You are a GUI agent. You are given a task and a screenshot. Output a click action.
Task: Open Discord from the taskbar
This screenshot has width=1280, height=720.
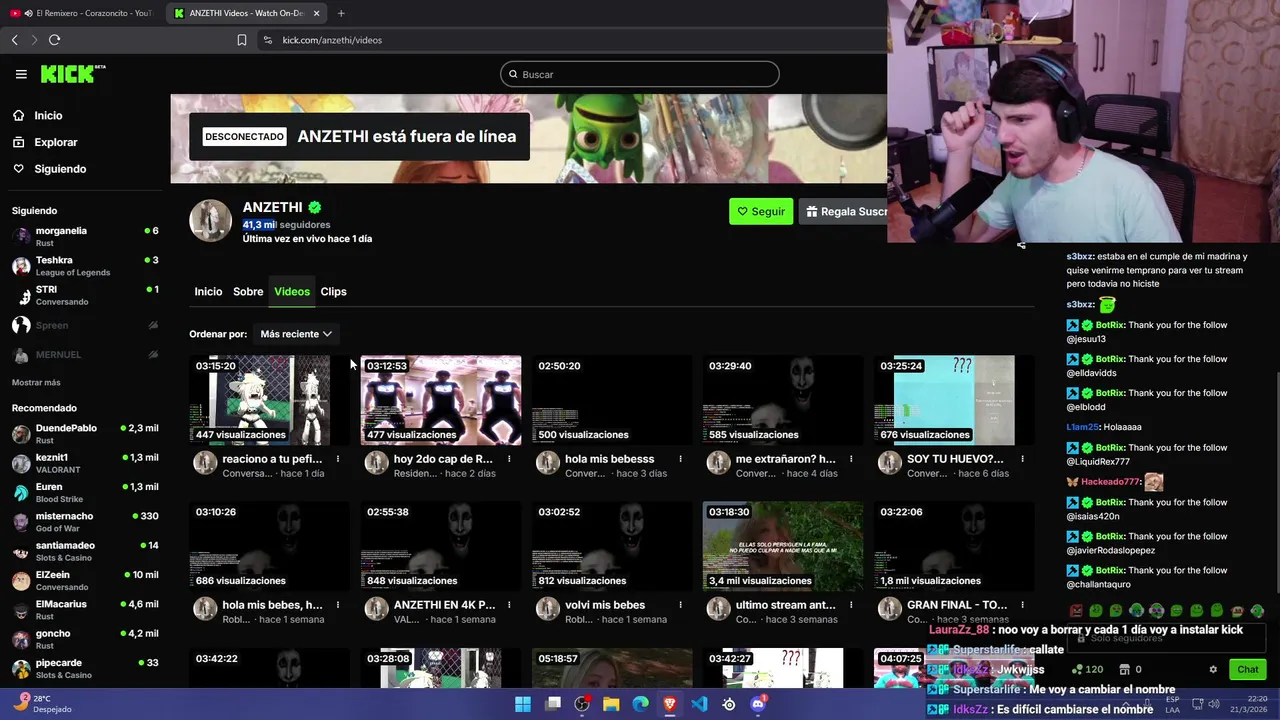coord(758,704)
